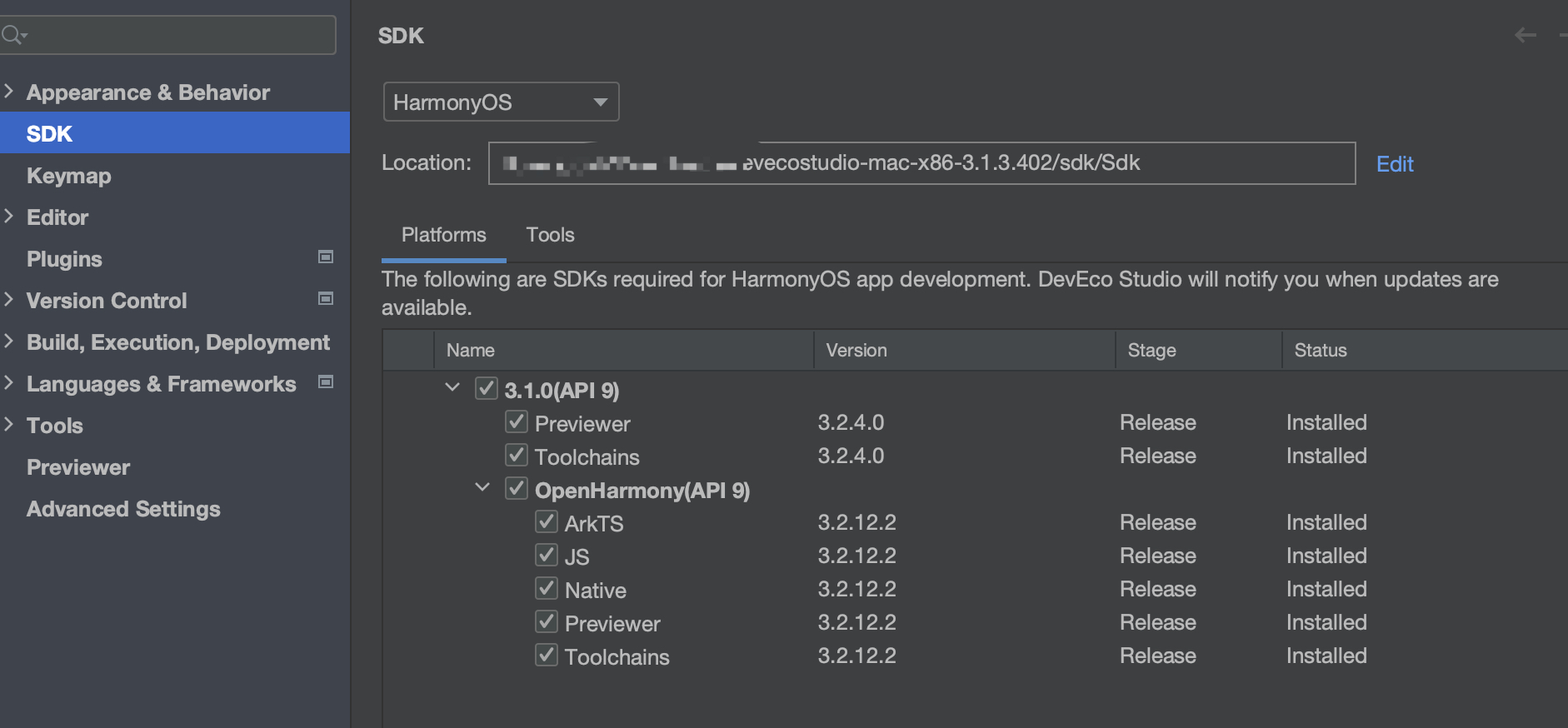The width and height of the screenshot is (1568, 728).
Task: Click the search magnifier icon in settings
Action: [14, 35]
